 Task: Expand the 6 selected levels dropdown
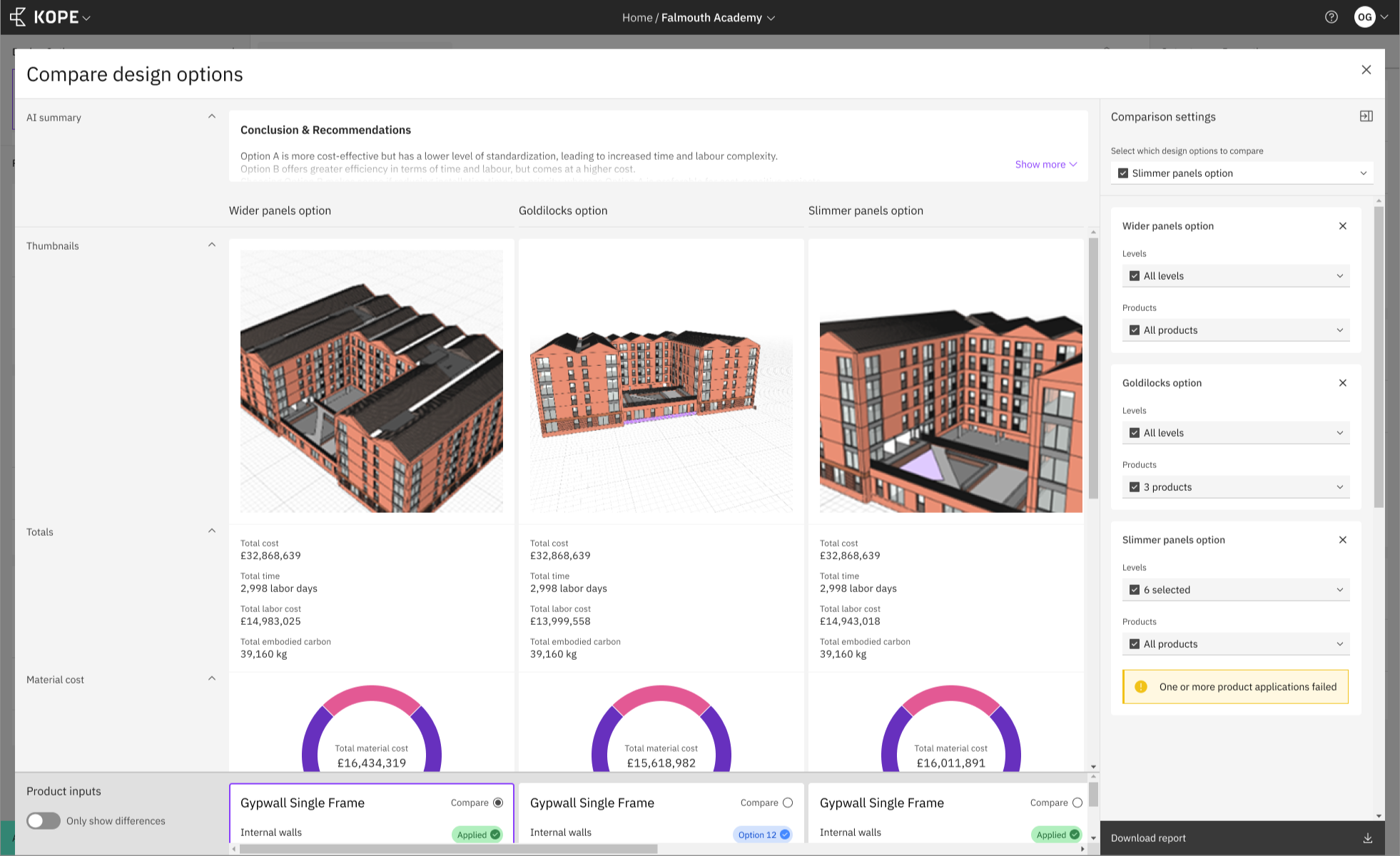tap(1339, 590)
